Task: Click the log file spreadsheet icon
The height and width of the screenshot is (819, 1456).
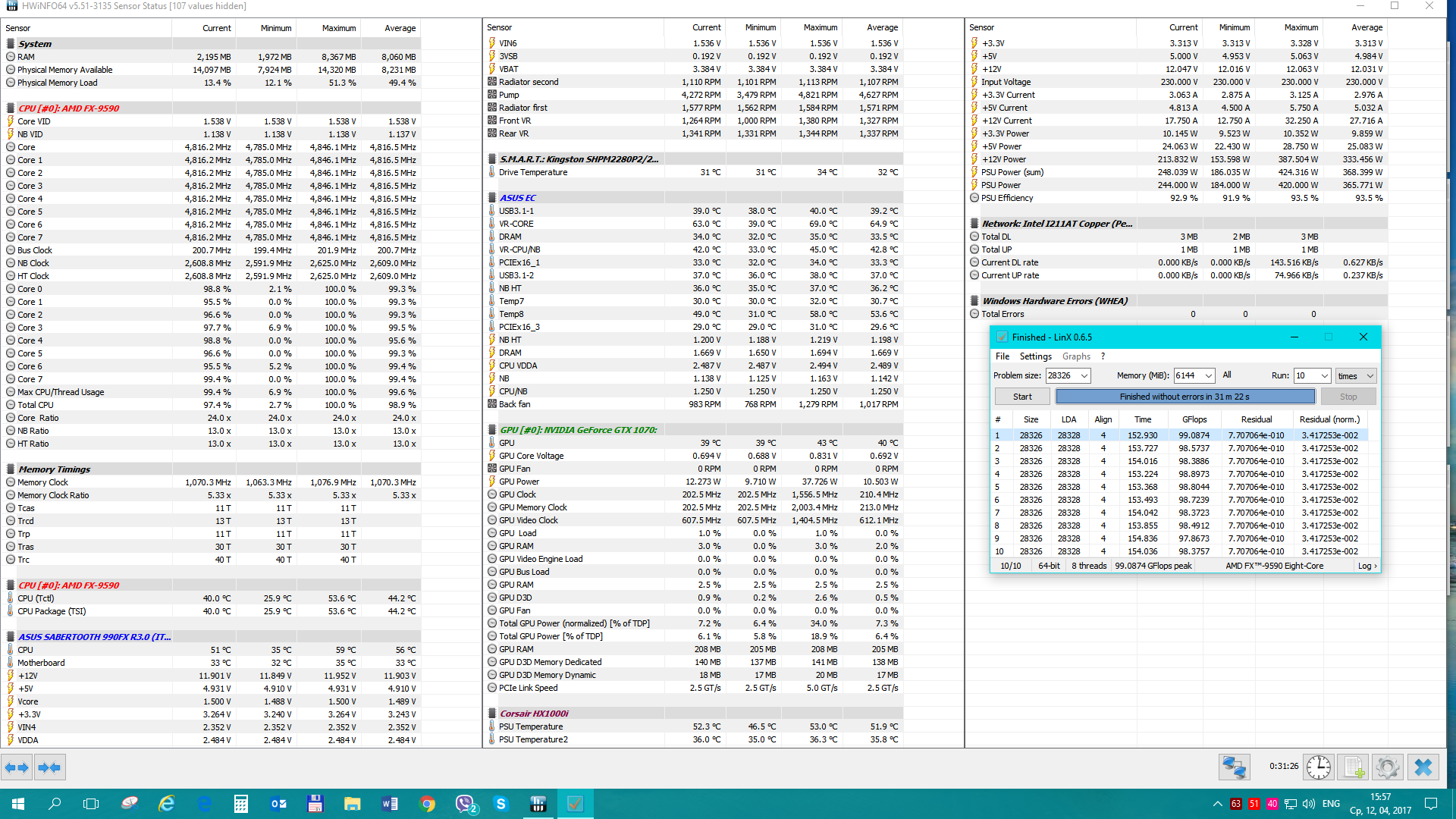Action: [1354, 767]
